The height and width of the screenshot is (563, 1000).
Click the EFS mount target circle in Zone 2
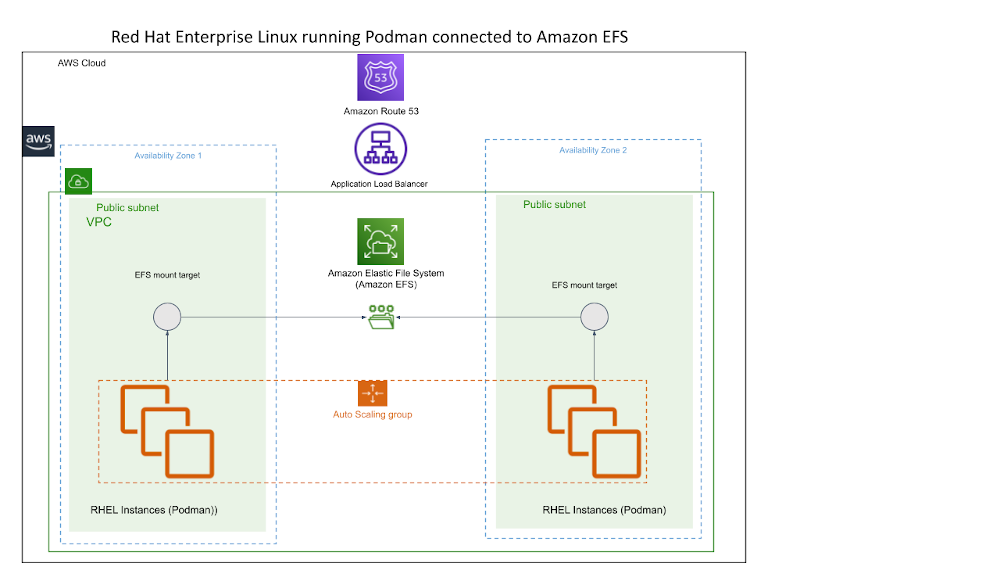pyautogui.click(x=594, y=317)
